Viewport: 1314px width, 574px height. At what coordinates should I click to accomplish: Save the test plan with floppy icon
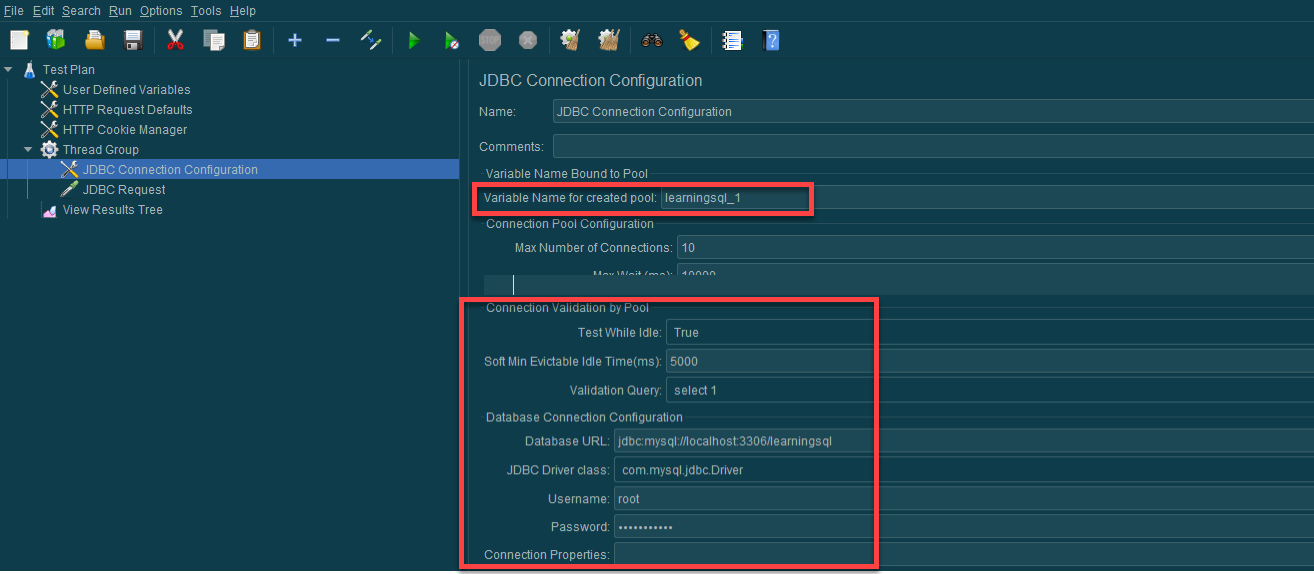pyautogui.click(x=133, y=40)
